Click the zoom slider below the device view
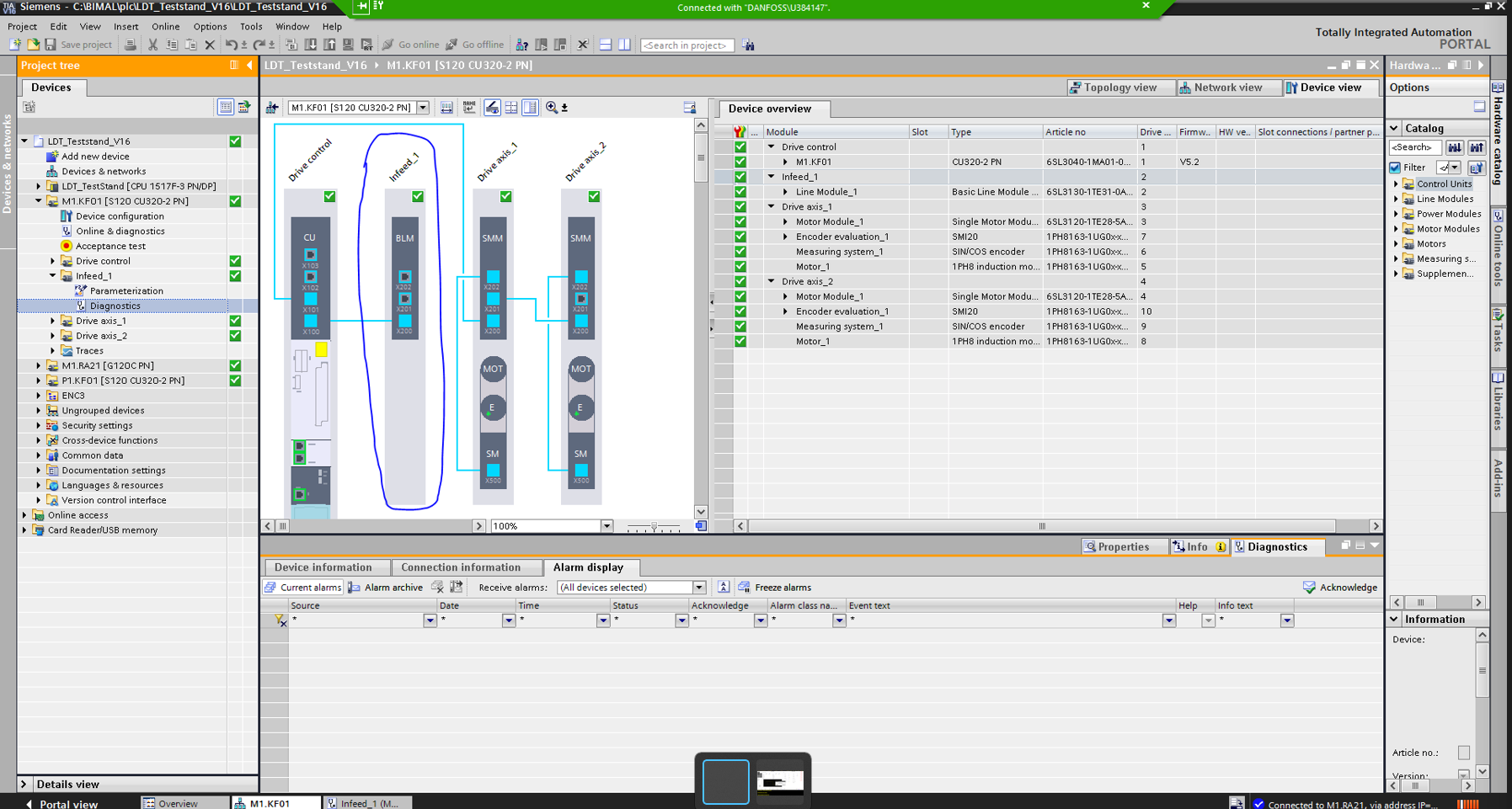1512x809 pixels. pyautogui.click(x=654, y=526)
